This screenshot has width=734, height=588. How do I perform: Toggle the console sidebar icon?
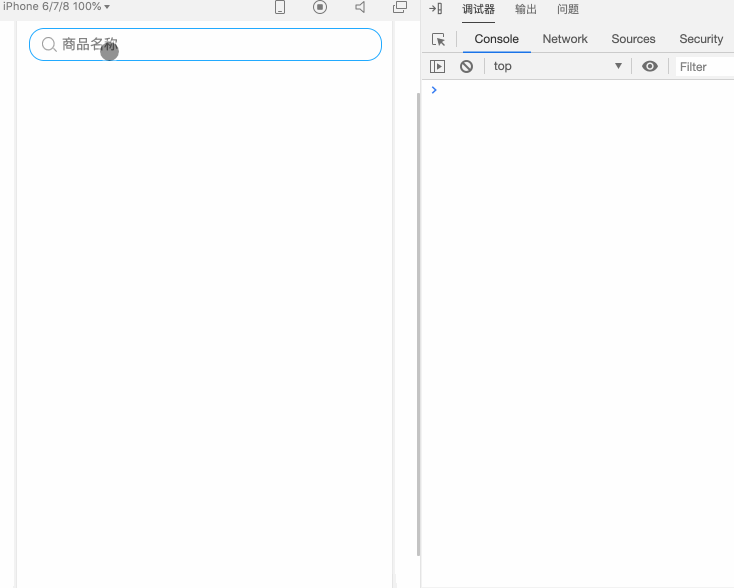pos(437,66)
